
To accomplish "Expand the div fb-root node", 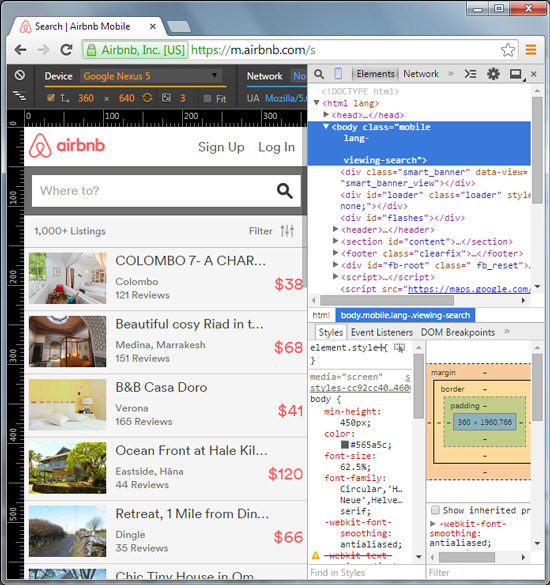I will pyautogui.click(x=335, y=265).
